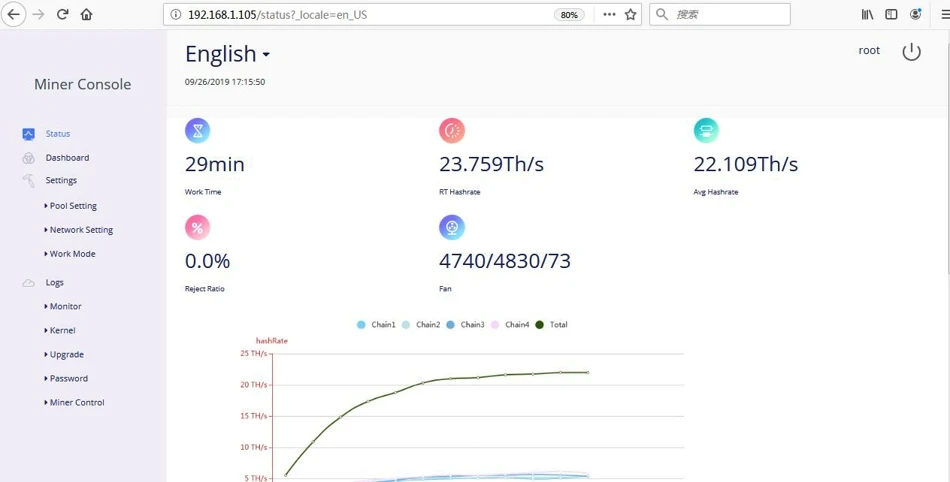
Task: Expand Kernel submenu item
Action: click(x=59, y=331)
